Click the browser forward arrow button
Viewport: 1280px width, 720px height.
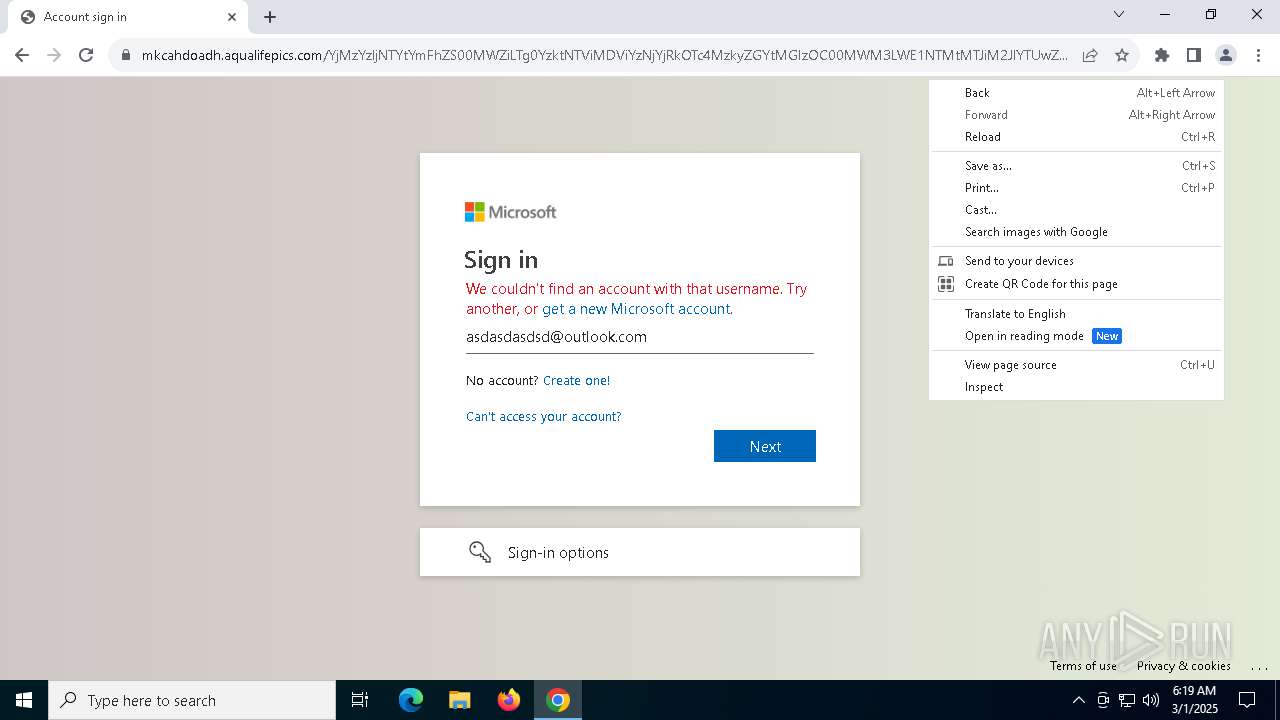[54, 55]
